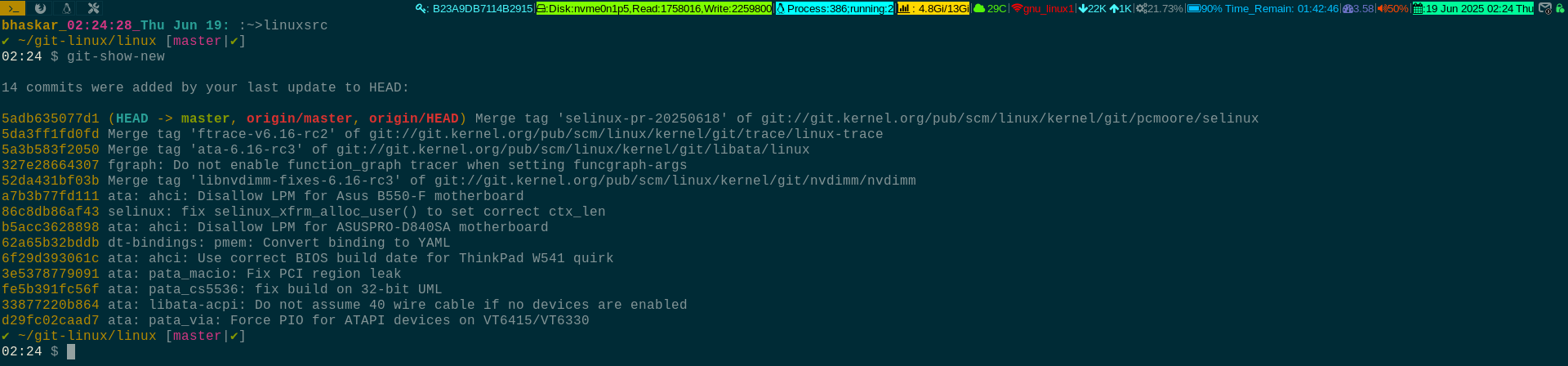Click commit hash 5adb635077d1

point(51,118)
